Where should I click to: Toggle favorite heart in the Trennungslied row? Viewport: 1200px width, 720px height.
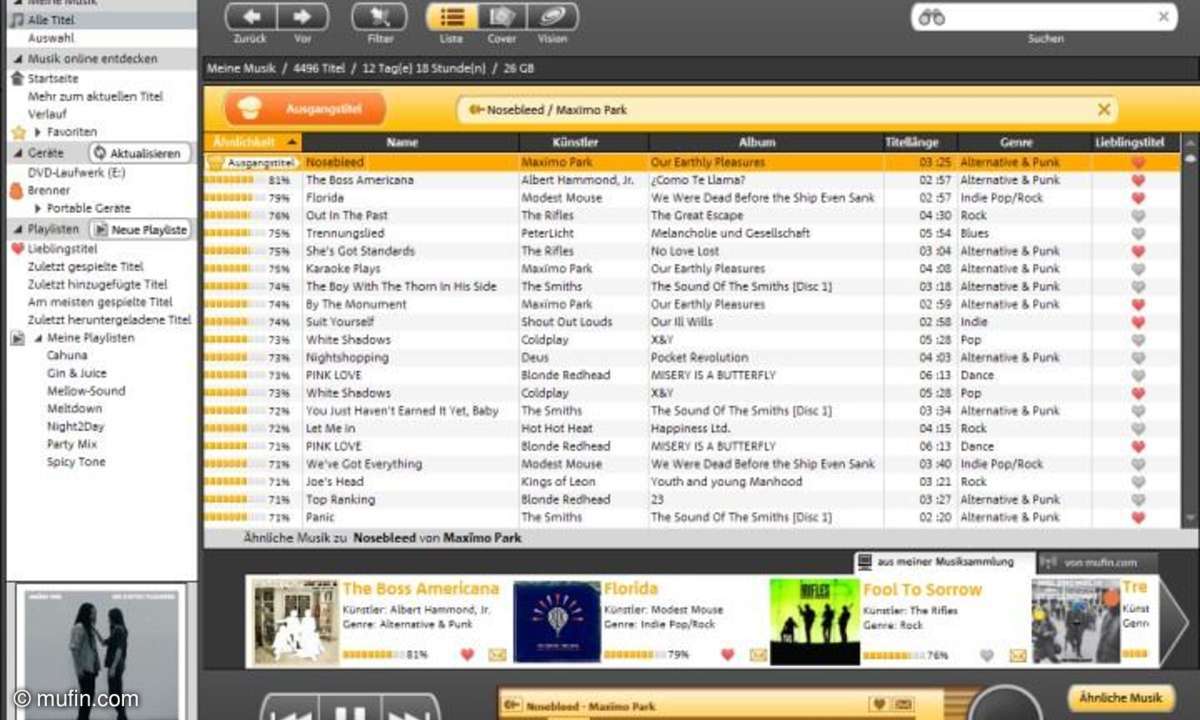[x=1138, y=233]
